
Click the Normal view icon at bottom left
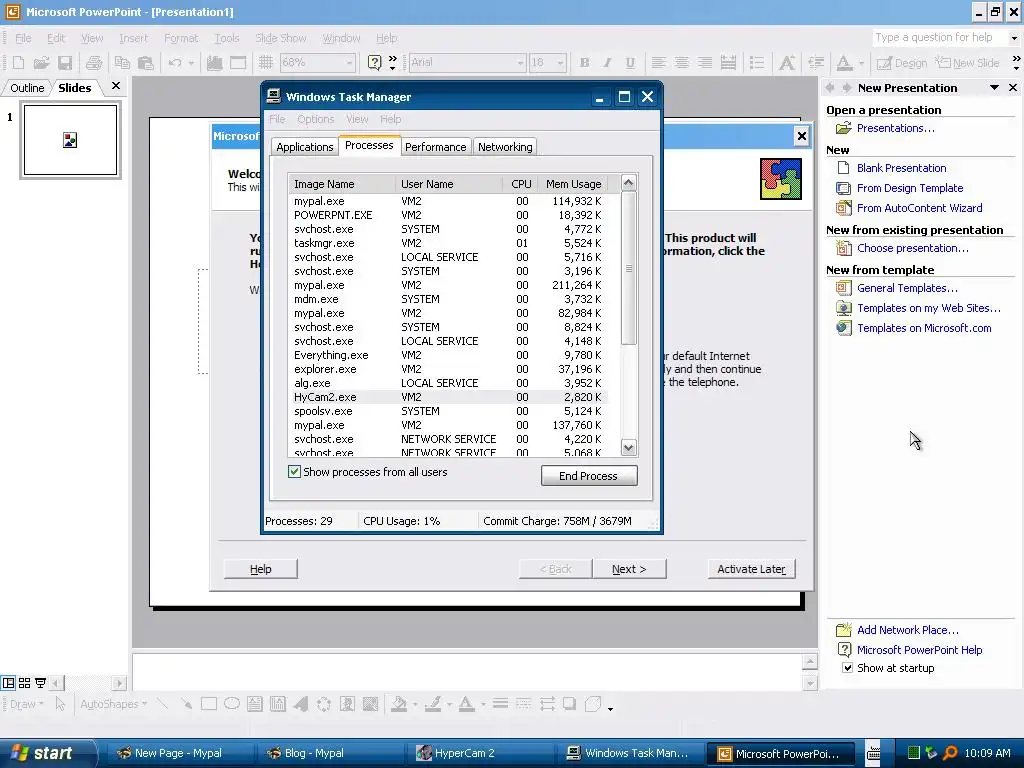8,683
